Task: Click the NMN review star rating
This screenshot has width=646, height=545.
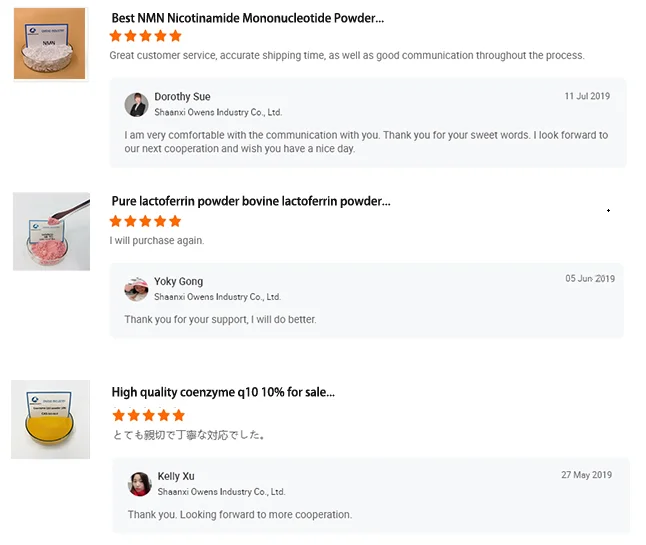Action: click(145, 36)
